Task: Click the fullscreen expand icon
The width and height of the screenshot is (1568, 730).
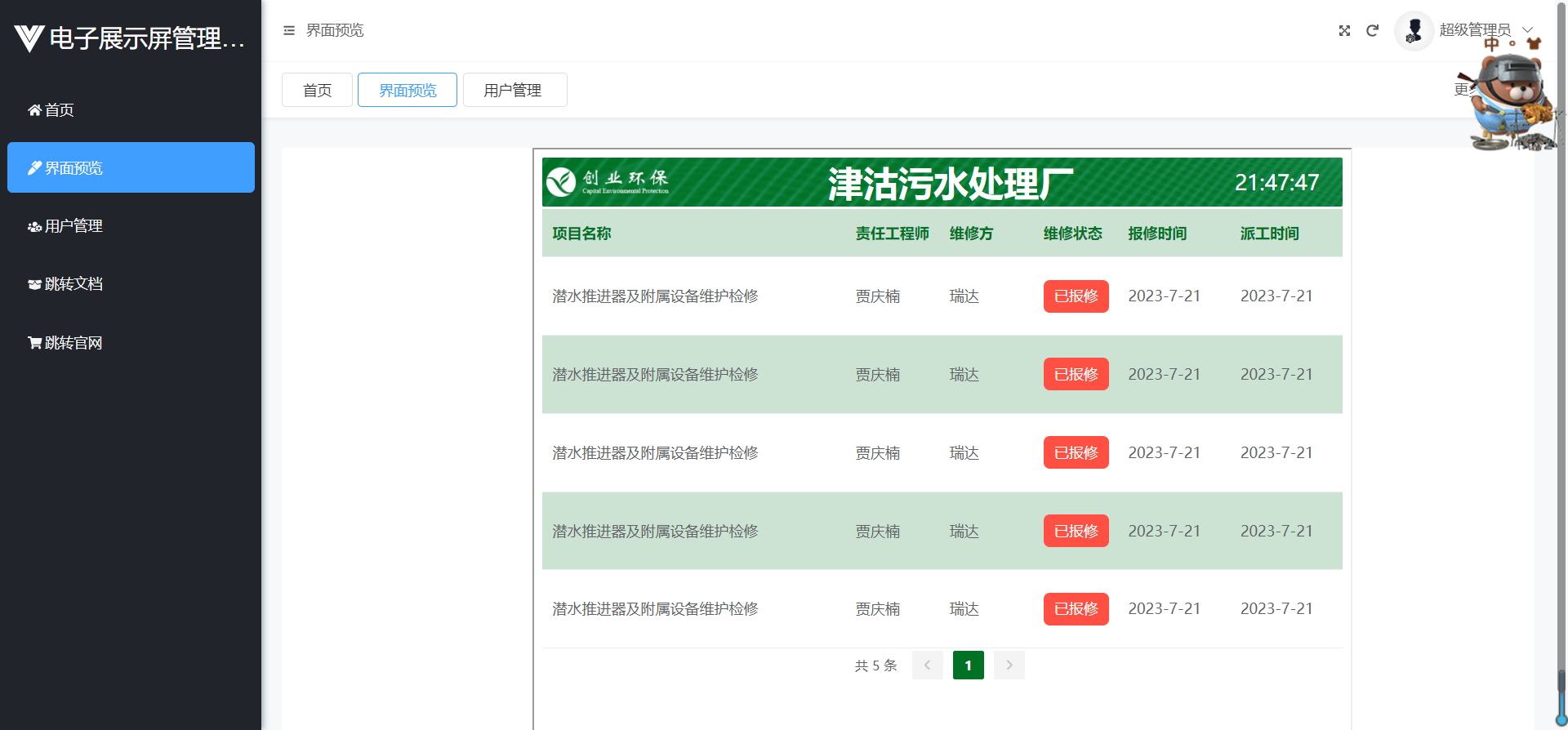Action: (1344, 31)
